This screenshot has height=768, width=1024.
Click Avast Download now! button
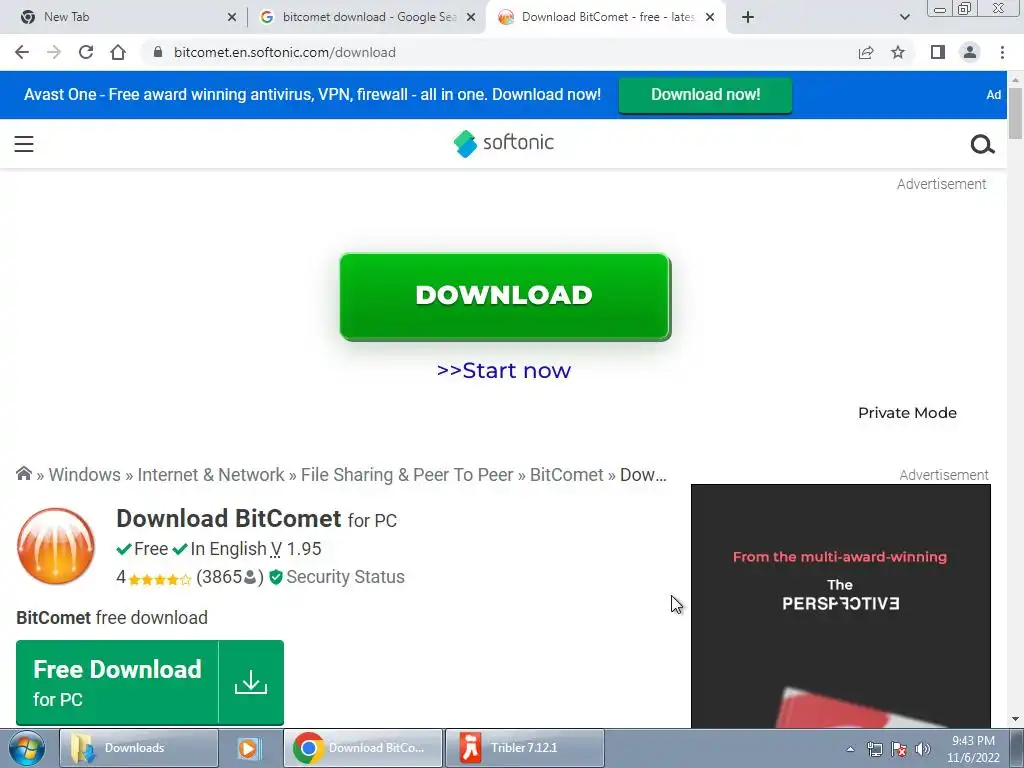pyautogui.click(x=705, y=95)
